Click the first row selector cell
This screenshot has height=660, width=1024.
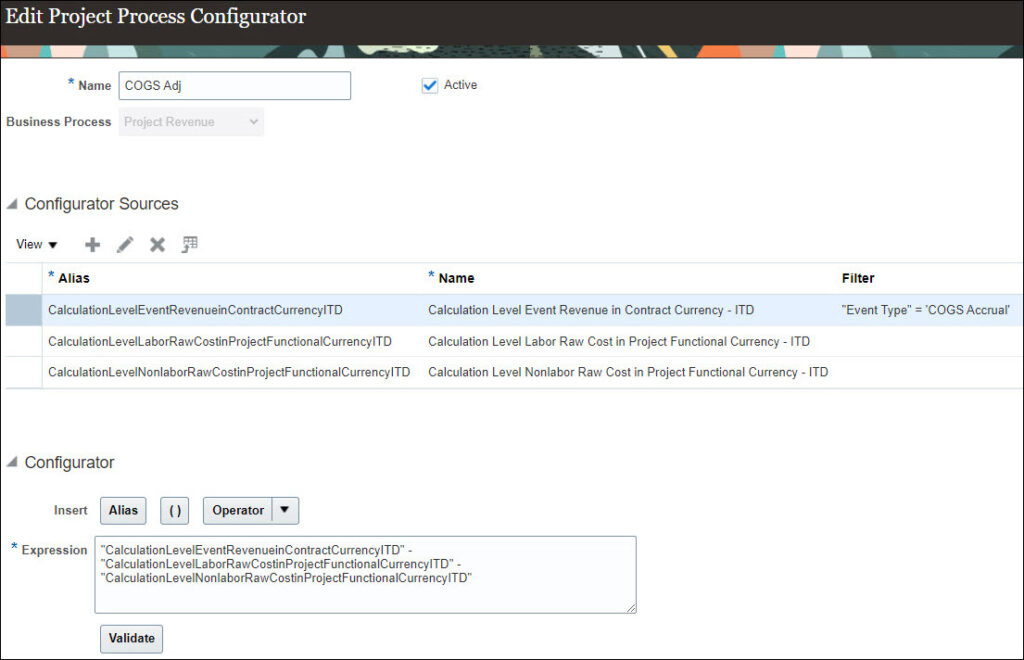click(23, 311)
